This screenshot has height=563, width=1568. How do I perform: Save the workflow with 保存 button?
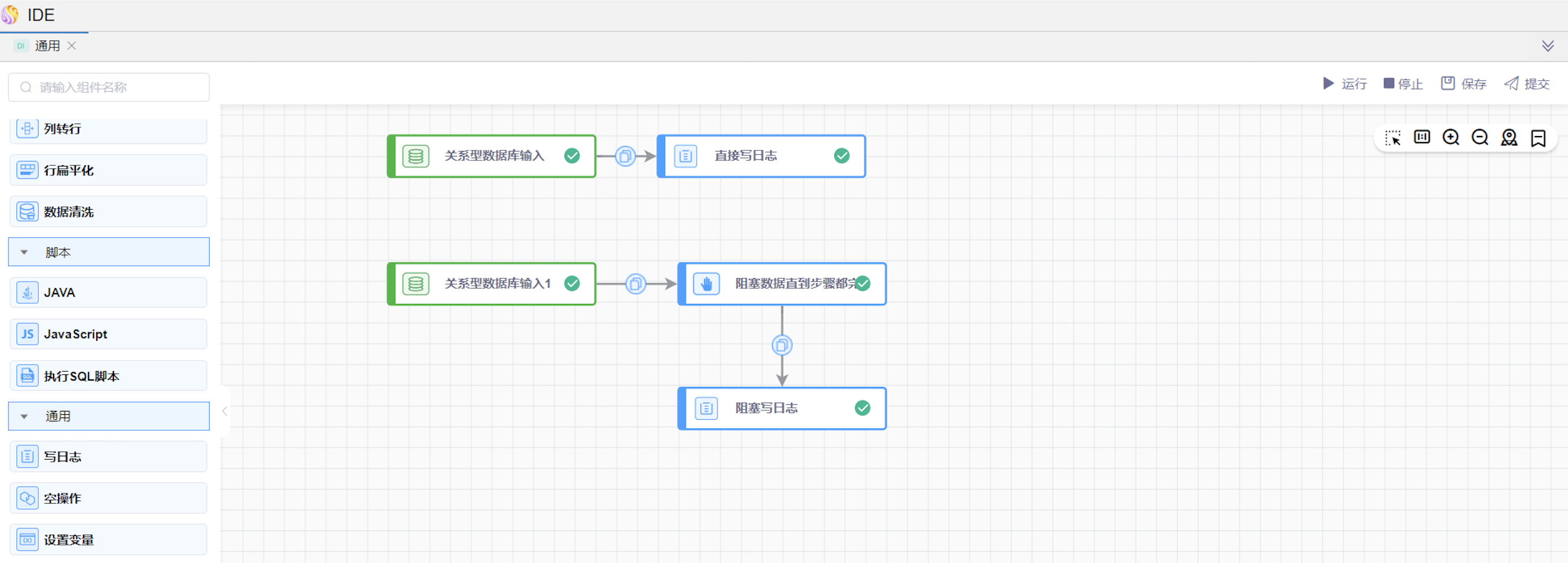coord(1464,84)
